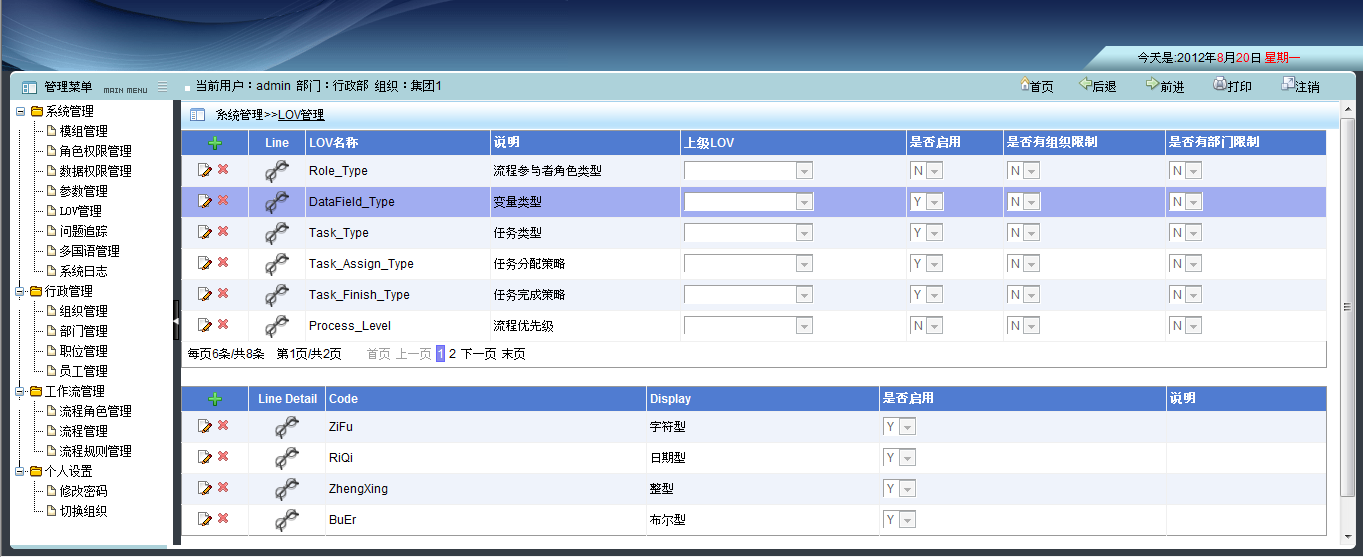Edit Task_Finish_Type row pencil icon
The height and width of the screenshot is (558, 1363).
click(205, 294)
